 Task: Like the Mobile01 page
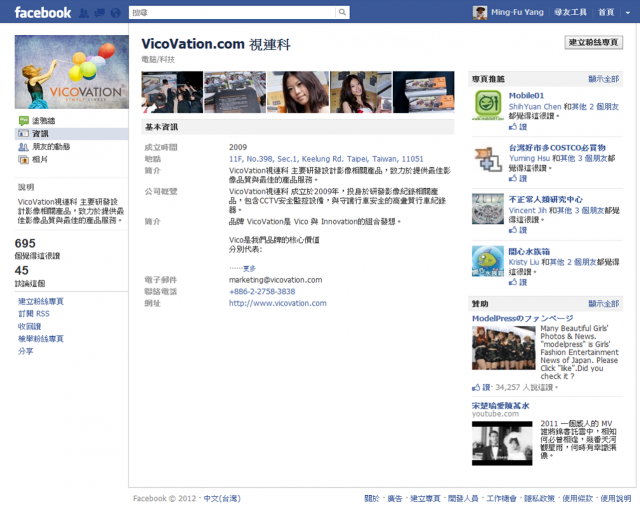[x=518, y=127]
